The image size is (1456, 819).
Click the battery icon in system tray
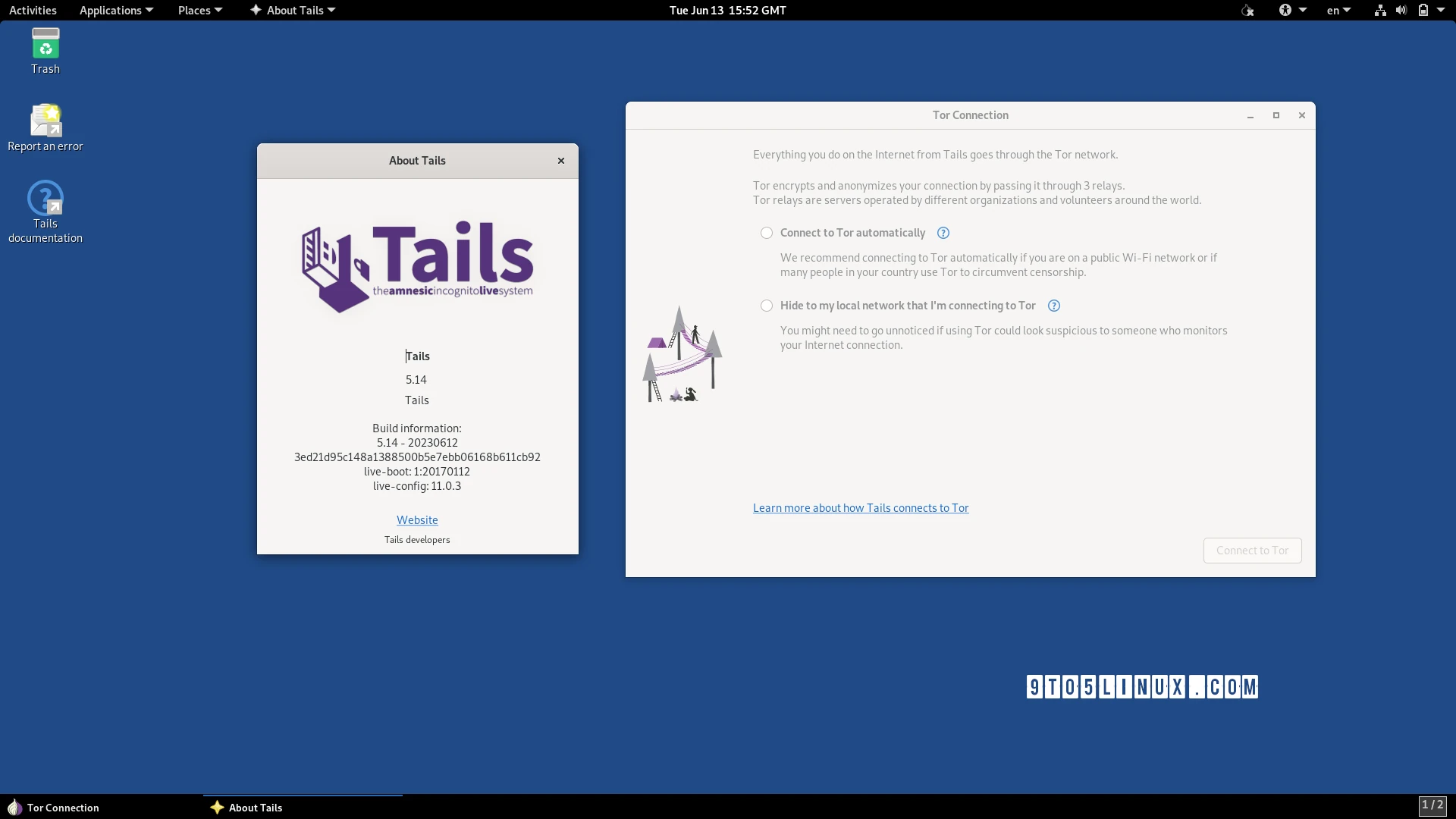1424,10
